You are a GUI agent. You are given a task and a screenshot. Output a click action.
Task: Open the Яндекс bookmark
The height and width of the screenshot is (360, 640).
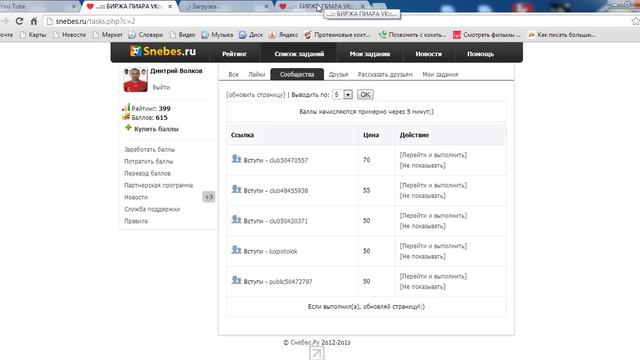(x=283, y=35)
